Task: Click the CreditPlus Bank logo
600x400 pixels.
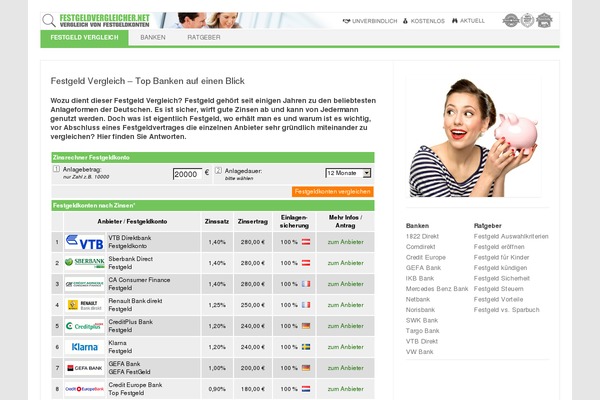Action: coord(85,326)
